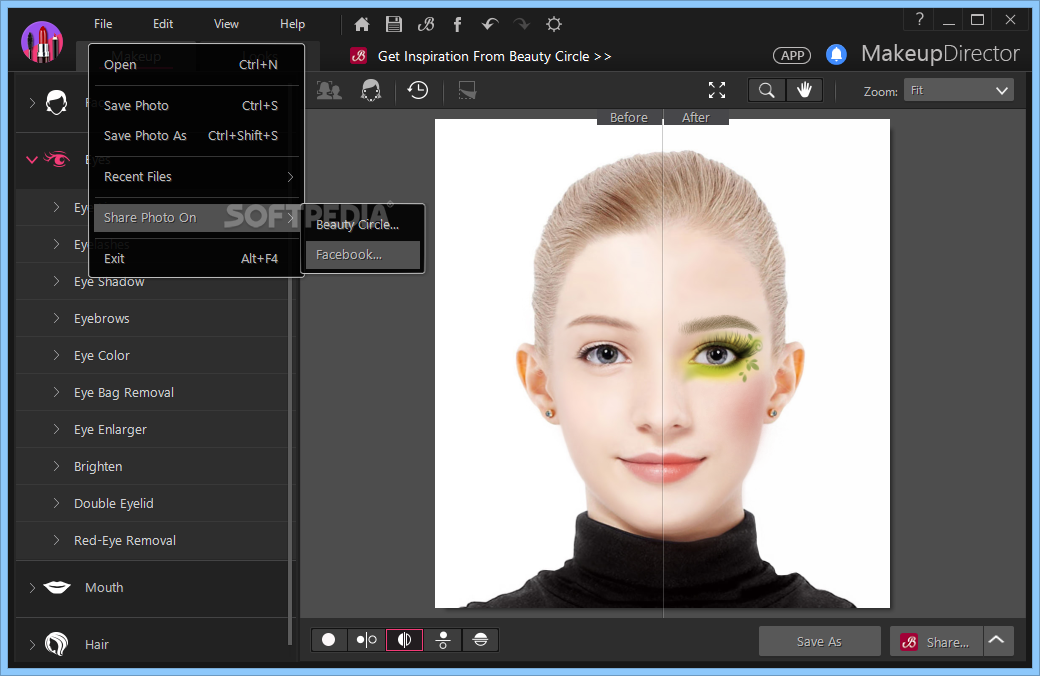Click the Beauty Circle logo near inspiration link
1040x676 pixels.
tap(359, 56)
